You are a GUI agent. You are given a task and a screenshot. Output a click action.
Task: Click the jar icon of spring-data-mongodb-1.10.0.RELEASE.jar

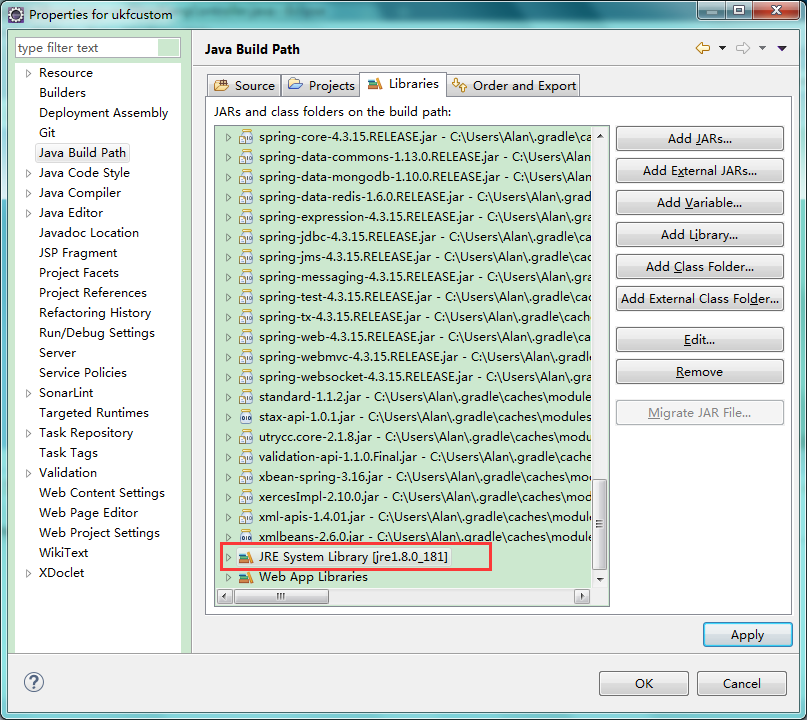(246, 177)
